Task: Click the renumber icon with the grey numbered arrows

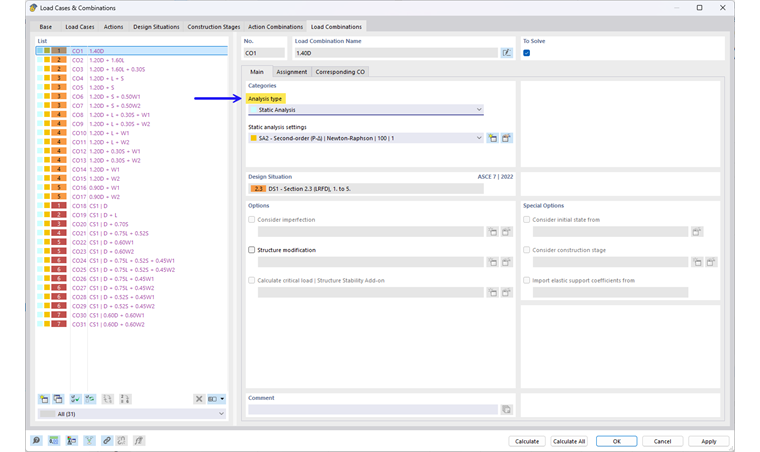Action: (108, 399)
